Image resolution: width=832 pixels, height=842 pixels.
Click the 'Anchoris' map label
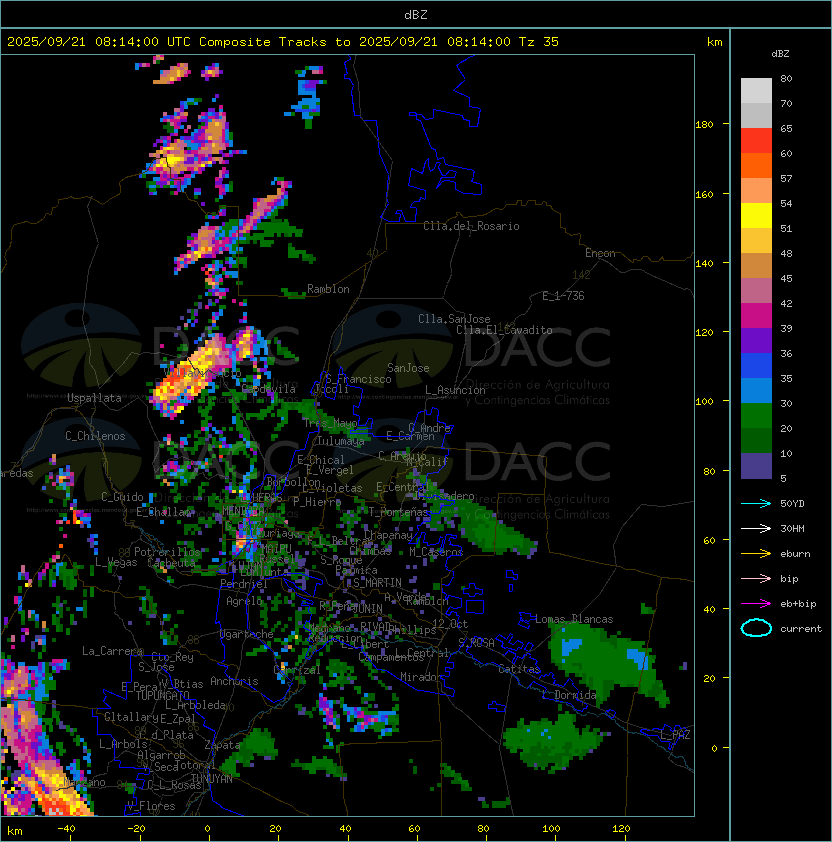234,681
